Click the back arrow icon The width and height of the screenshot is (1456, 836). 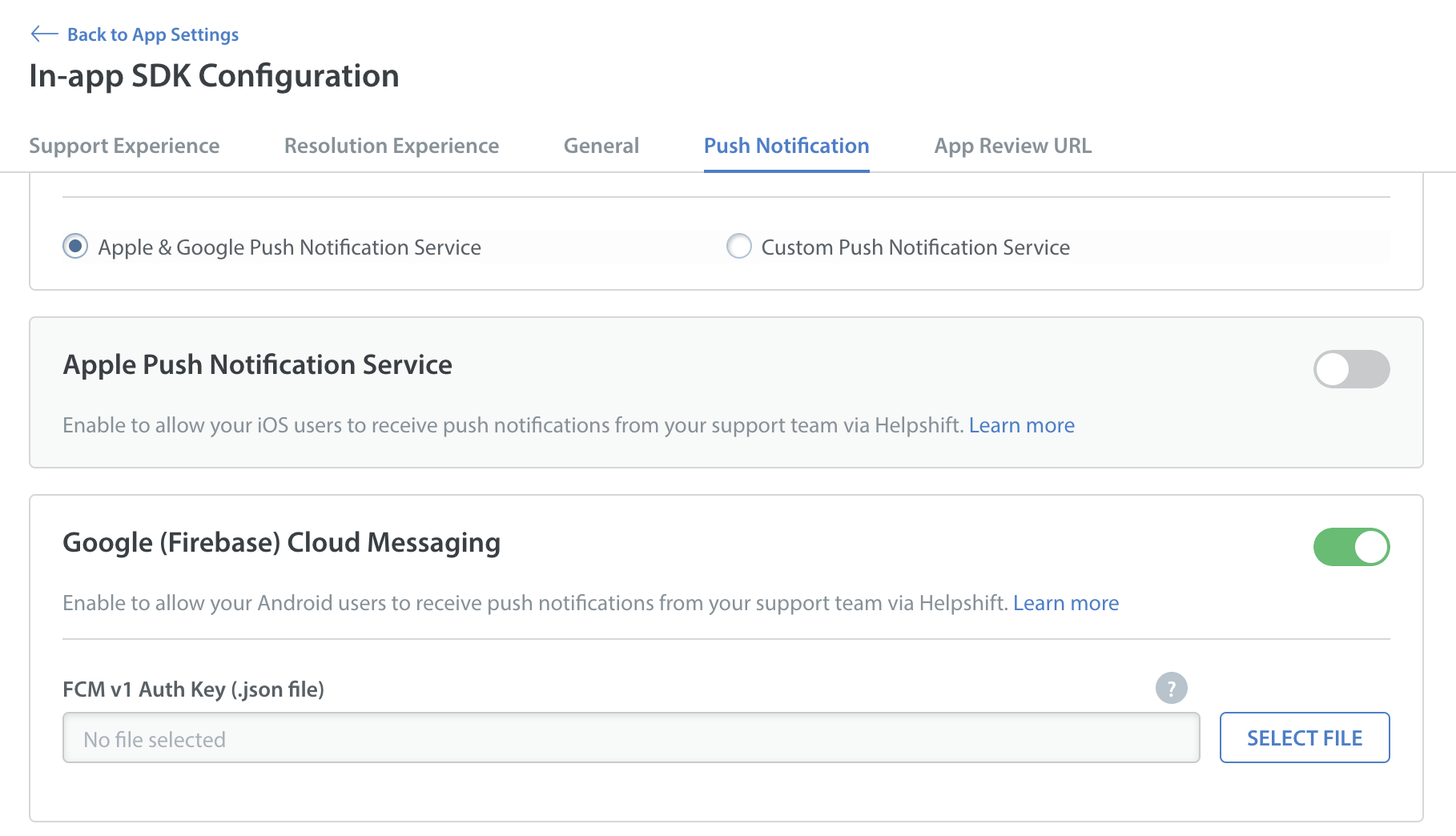pyautogui.click(x=44, y=34)
